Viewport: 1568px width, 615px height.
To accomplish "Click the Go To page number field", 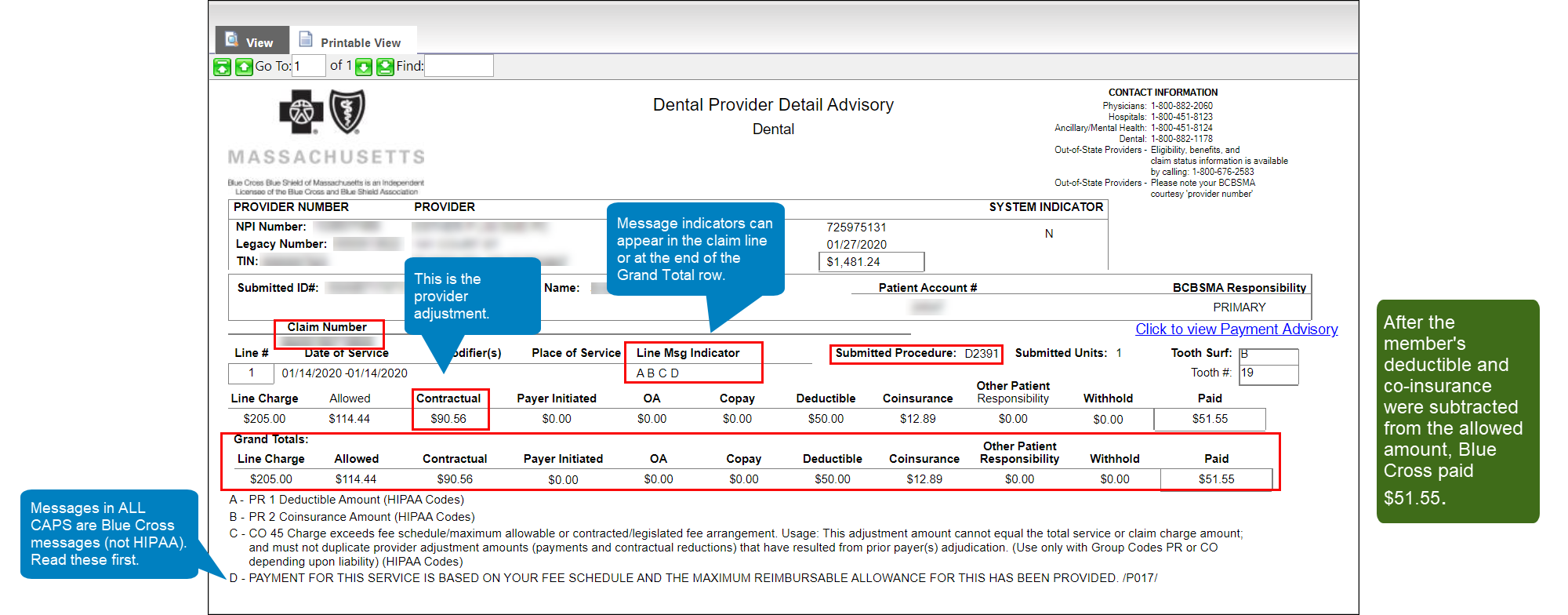I will click(x=308, y=66).
